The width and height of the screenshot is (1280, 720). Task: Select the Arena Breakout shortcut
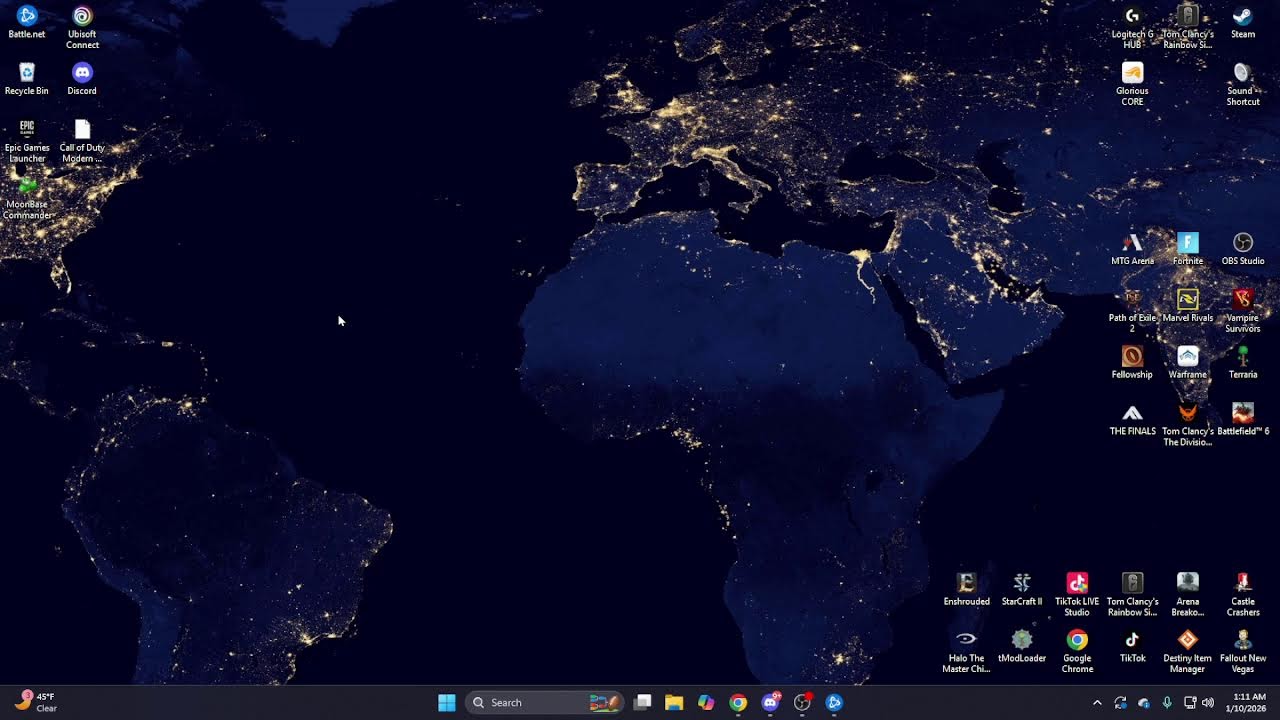(x=1188, y=595)
